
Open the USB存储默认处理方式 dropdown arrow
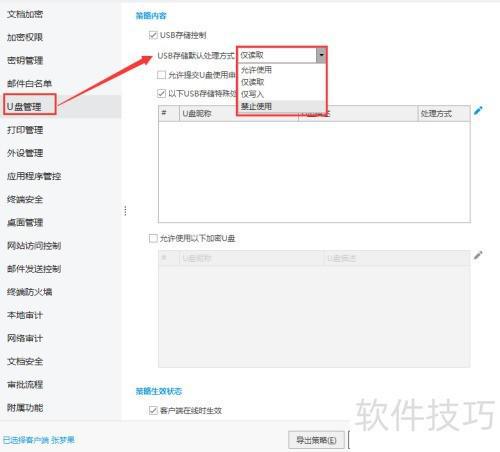coord(321,55)
